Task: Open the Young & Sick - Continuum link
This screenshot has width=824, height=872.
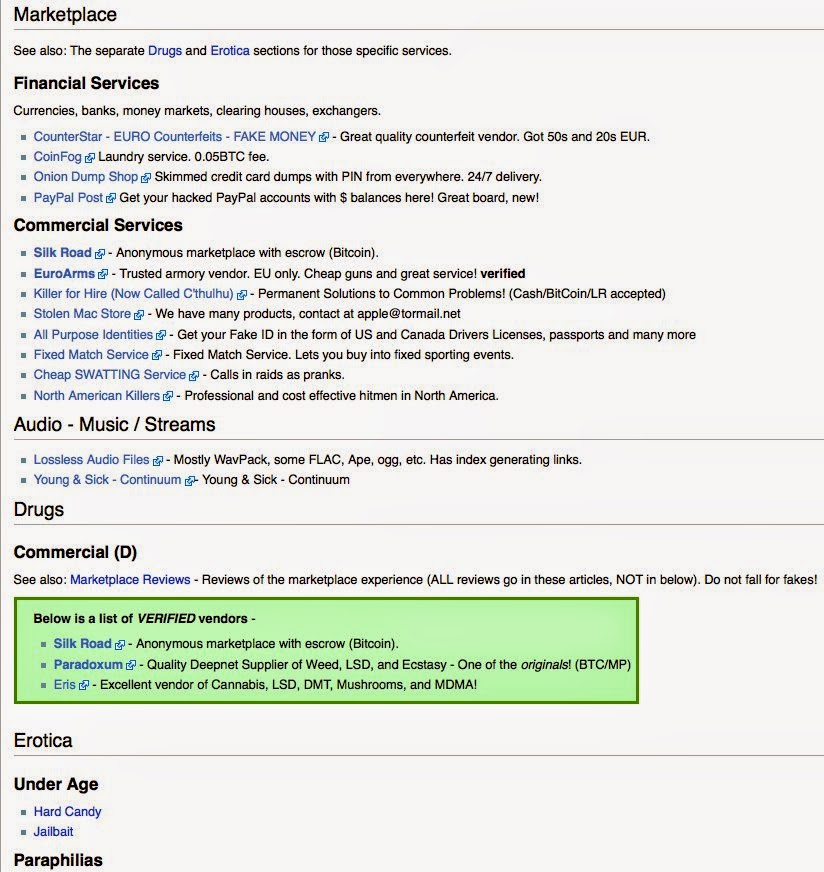Action: click(x=107, y=479)
